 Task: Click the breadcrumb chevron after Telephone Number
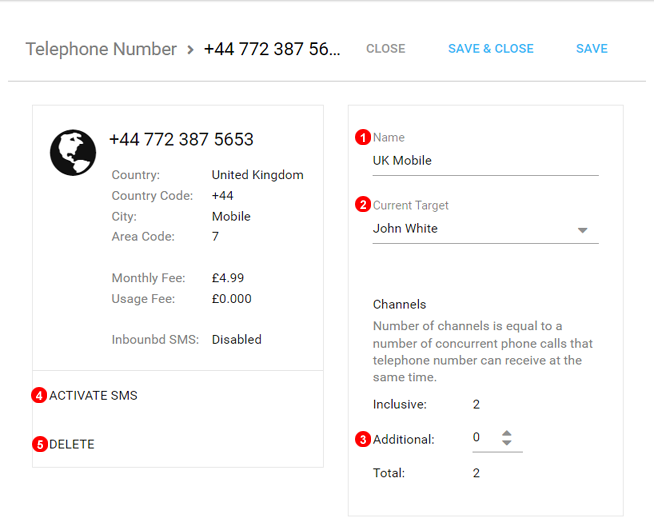click(x=190, y=49)
